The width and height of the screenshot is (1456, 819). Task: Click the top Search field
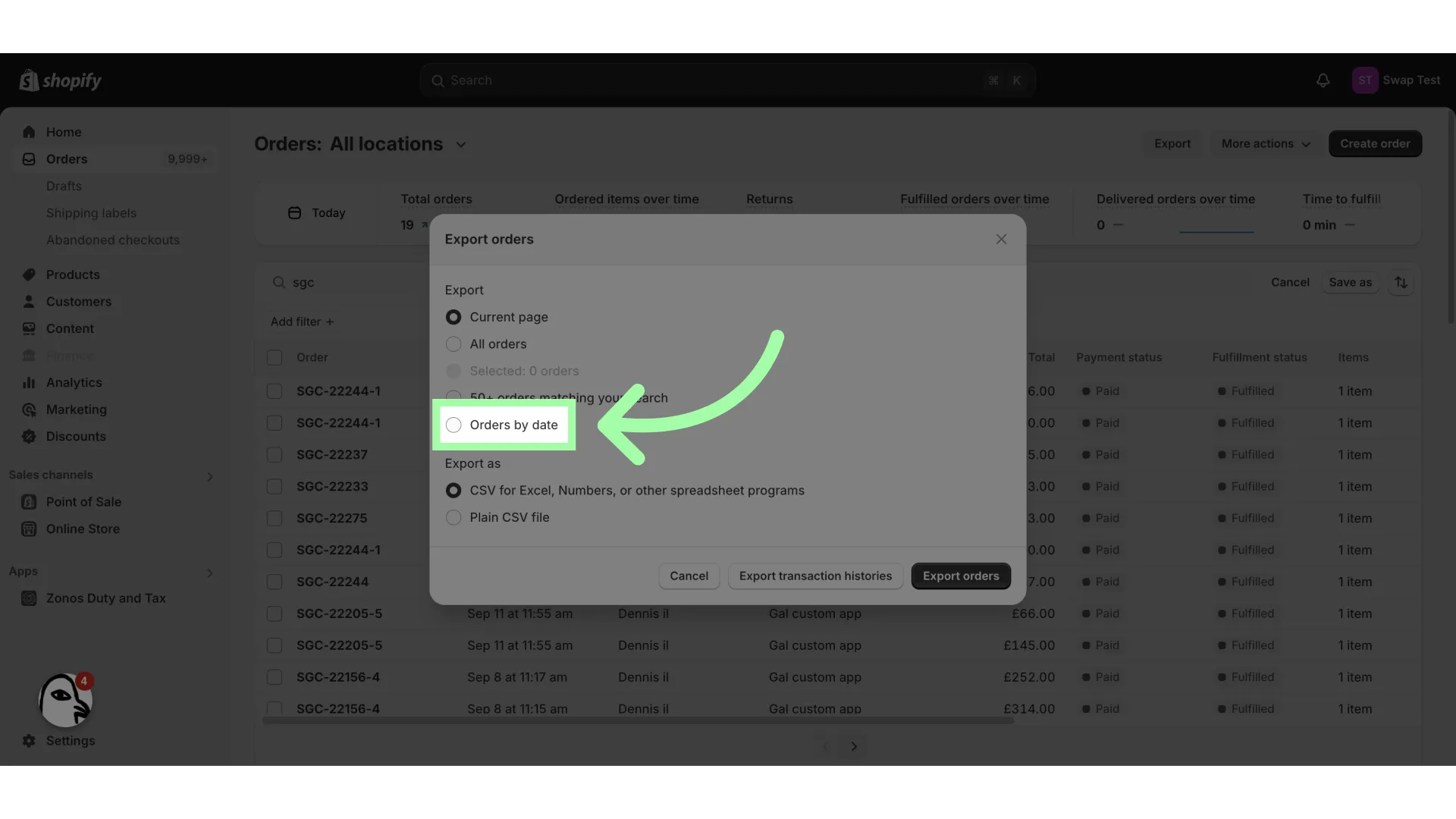coord(727,80)
